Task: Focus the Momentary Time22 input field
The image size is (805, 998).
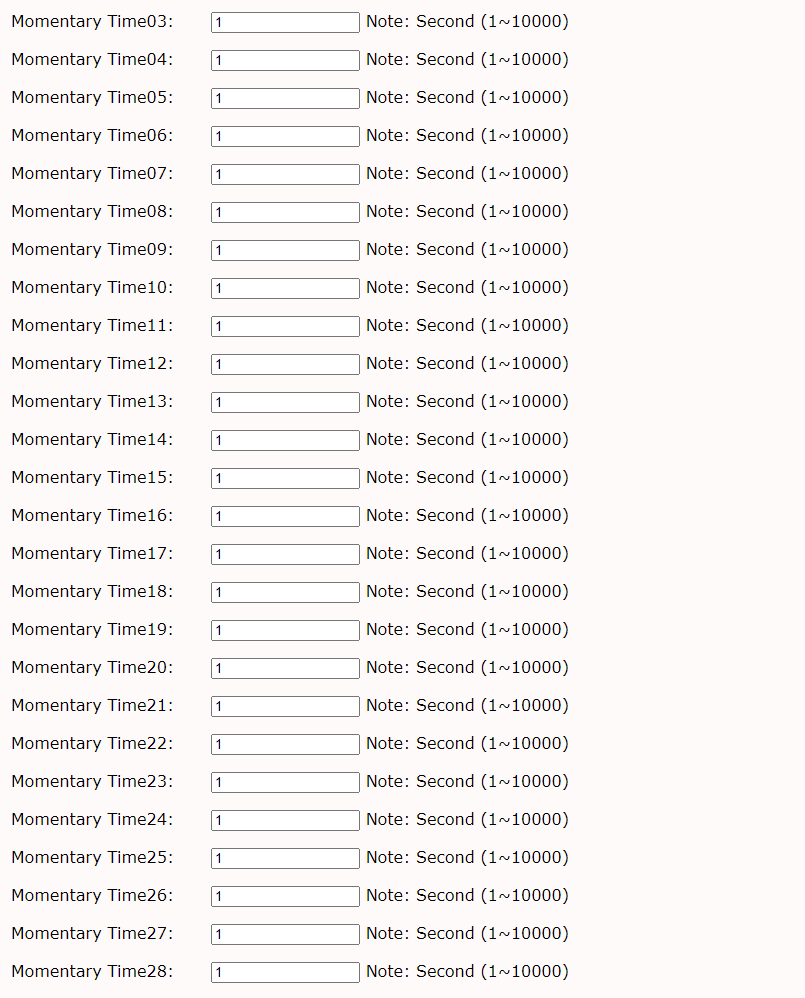Action: pos(285,744)
